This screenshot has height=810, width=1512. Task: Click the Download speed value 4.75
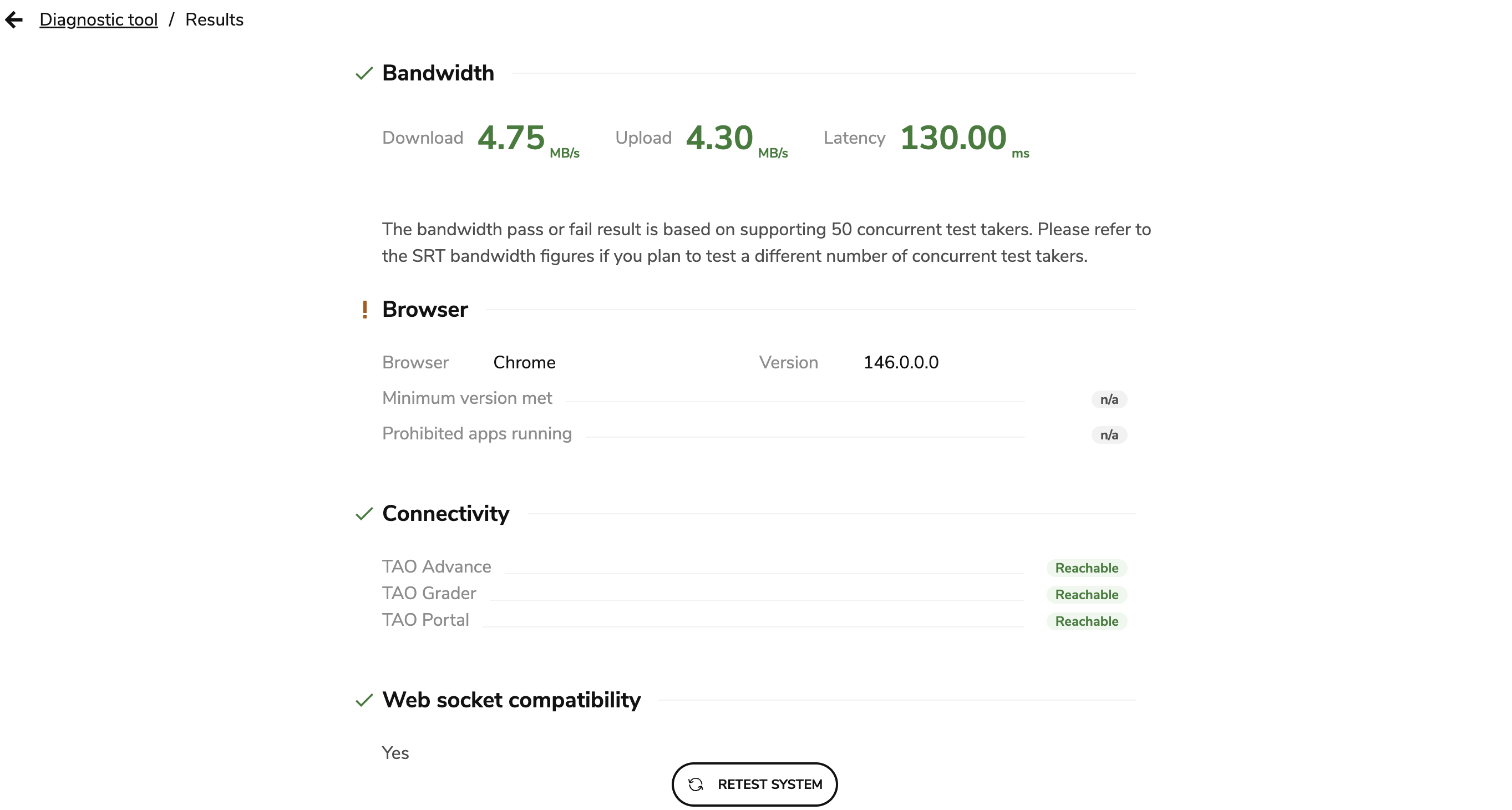pyautogui.click(x=511, y=138)
